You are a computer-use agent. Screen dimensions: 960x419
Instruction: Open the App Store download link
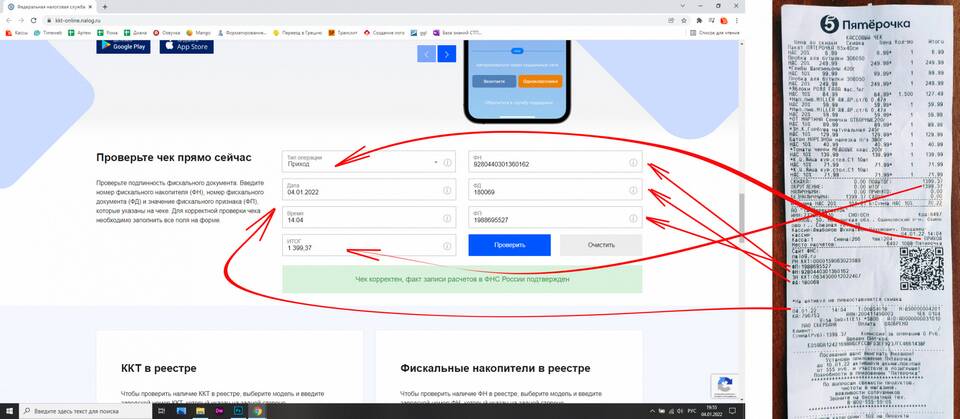point(185,45)
